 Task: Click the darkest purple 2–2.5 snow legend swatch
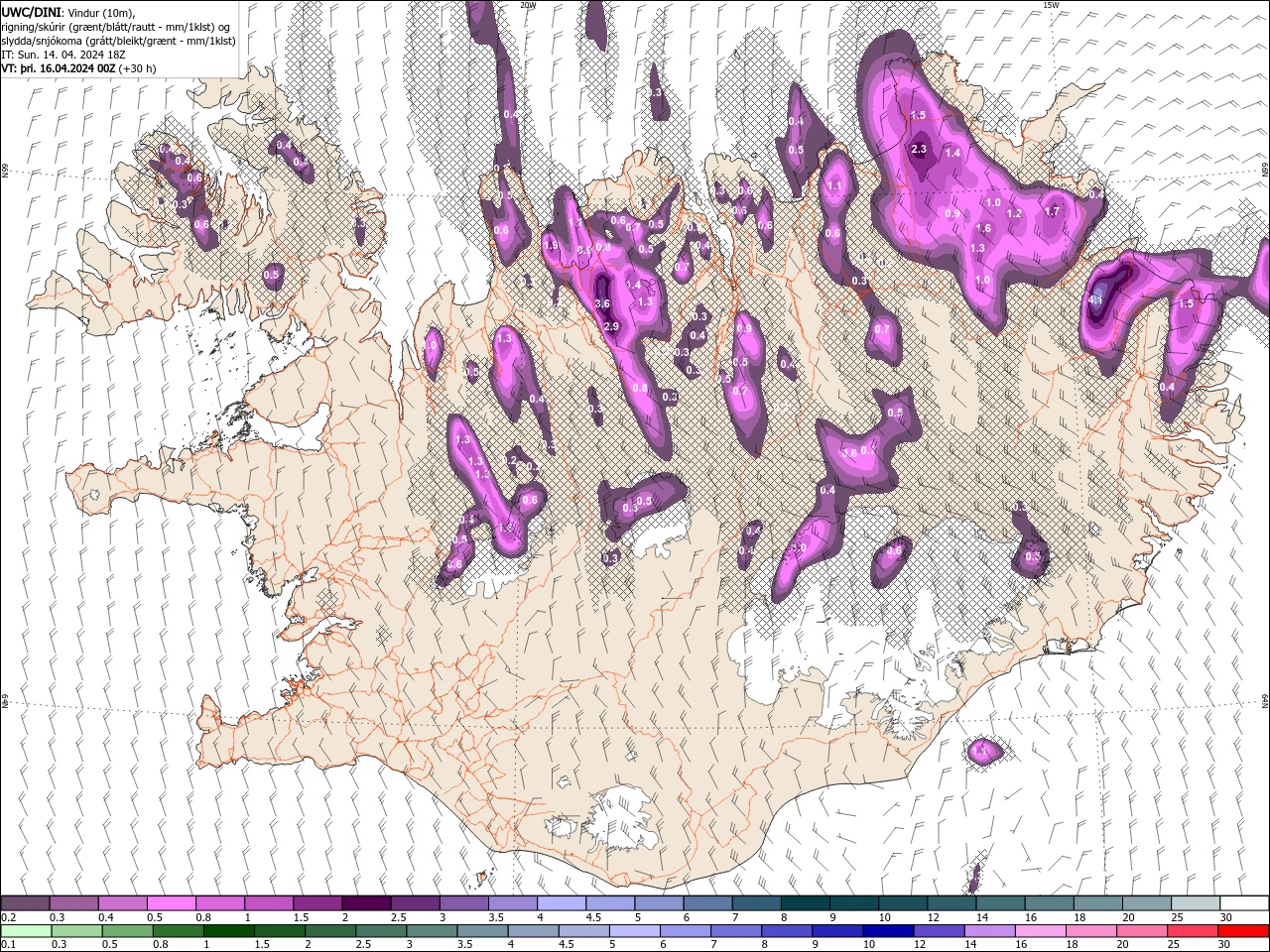tap(365, 903)
